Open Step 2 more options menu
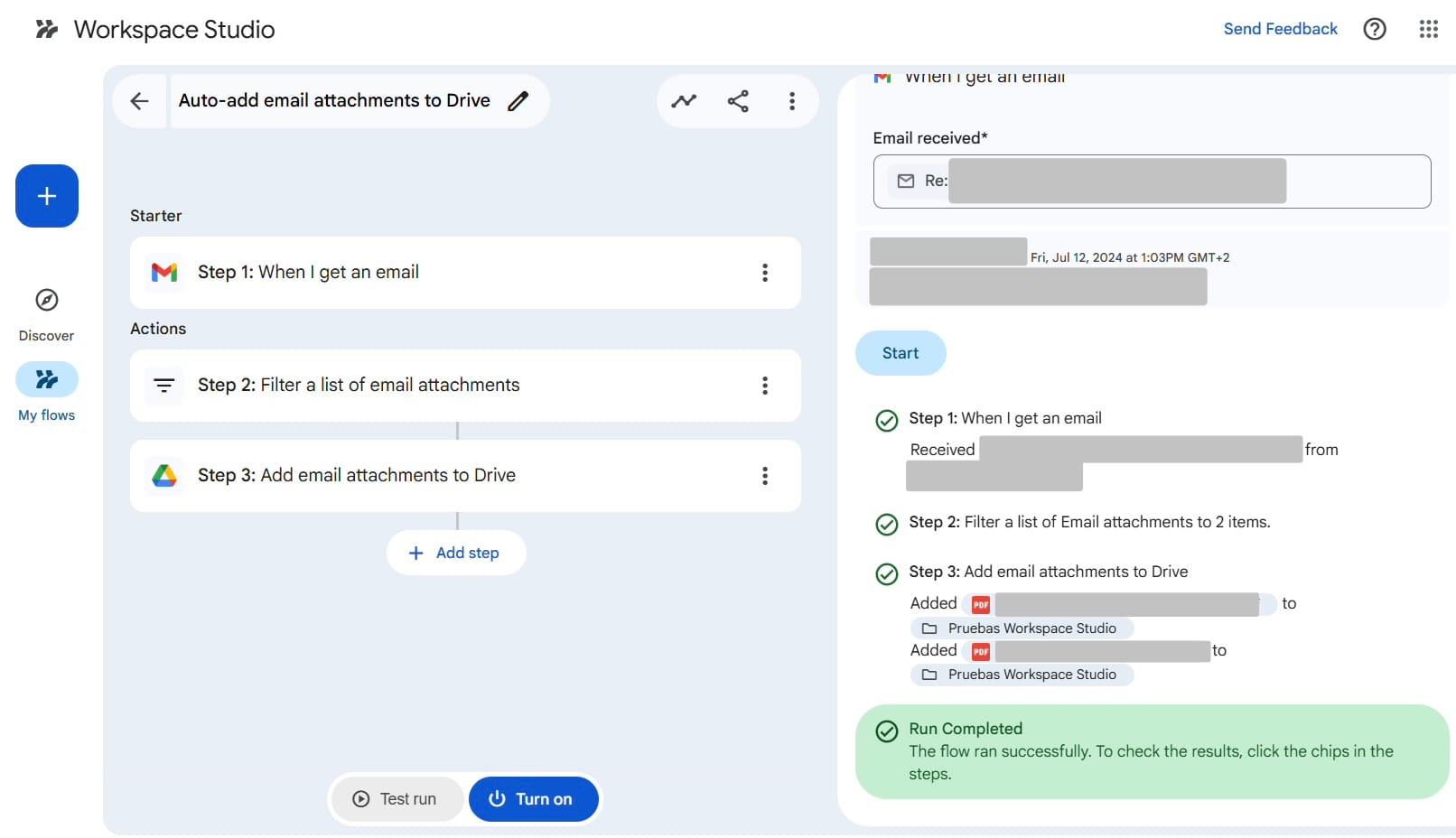 point(765,386)
